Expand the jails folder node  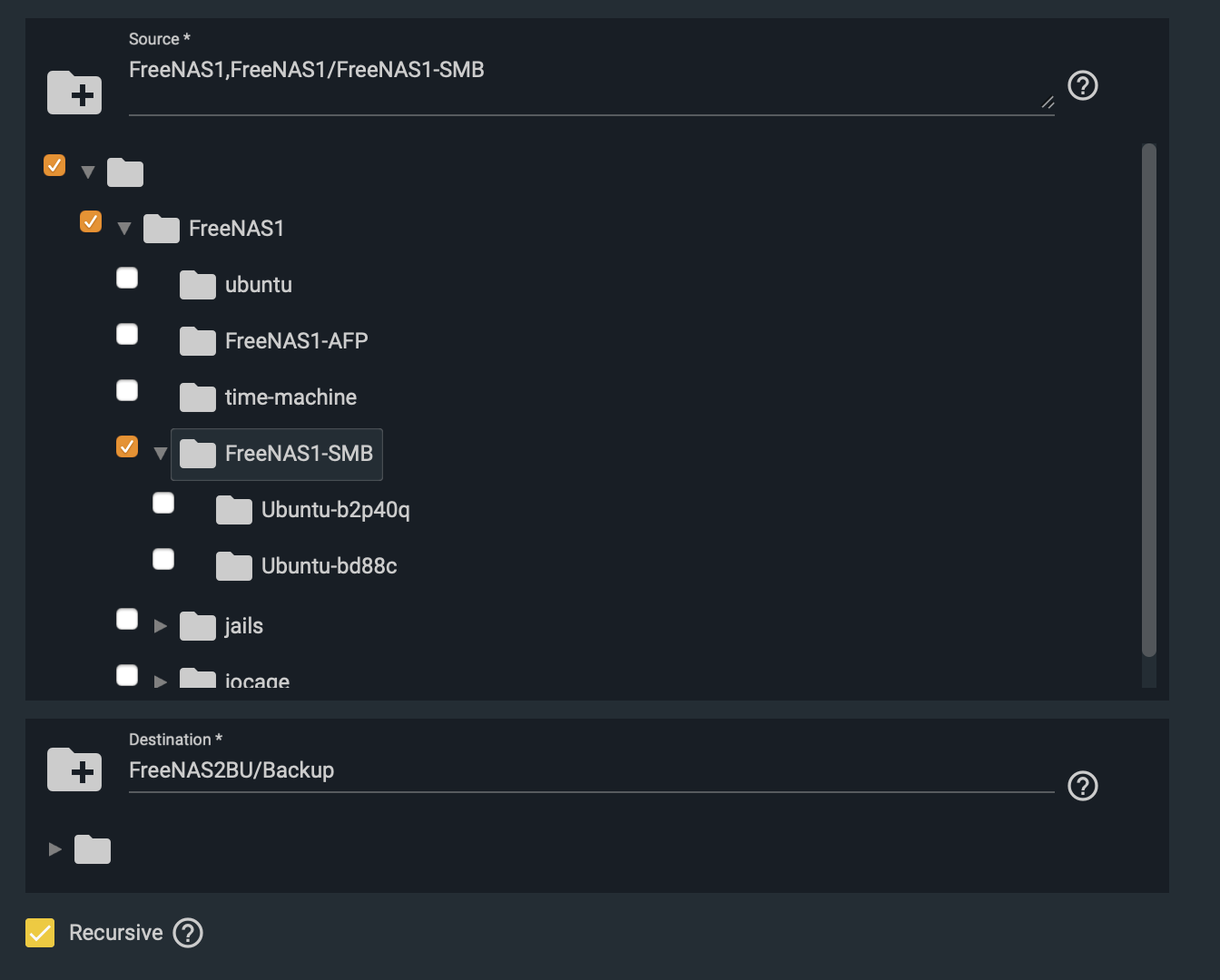coord(161,626)
